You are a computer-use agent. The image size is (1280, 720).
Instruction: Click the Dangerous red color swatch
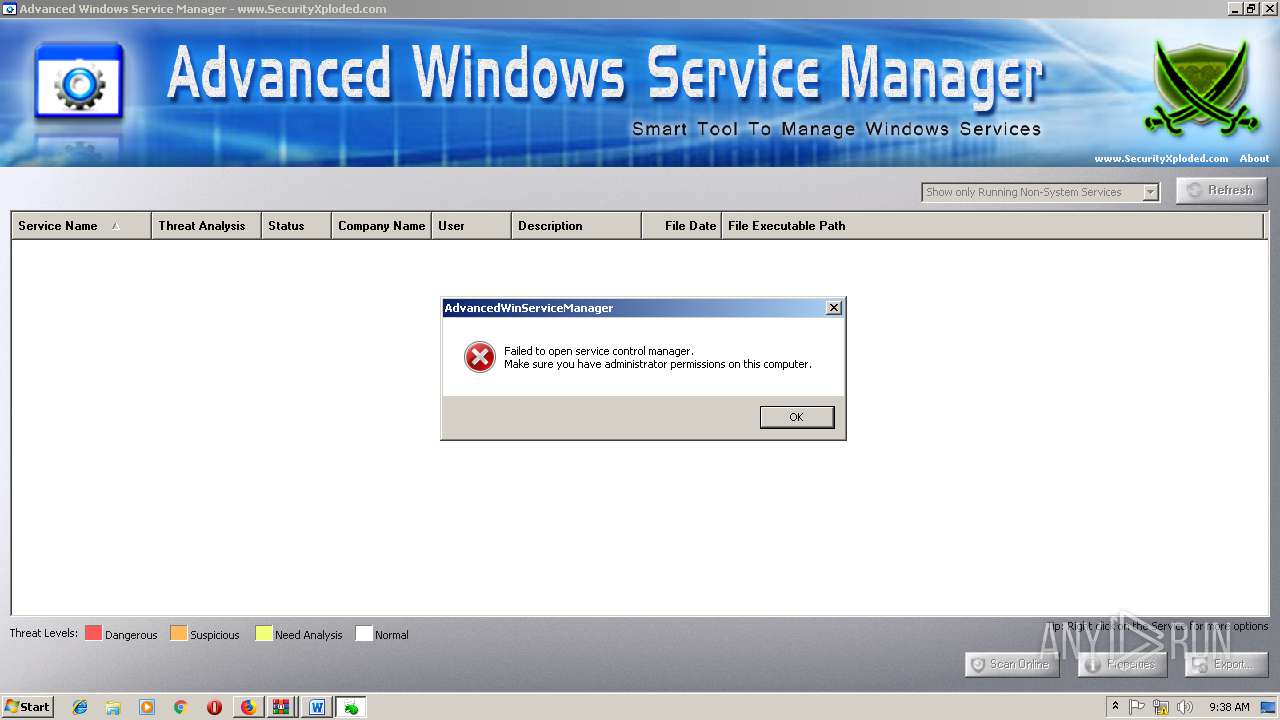93,633
